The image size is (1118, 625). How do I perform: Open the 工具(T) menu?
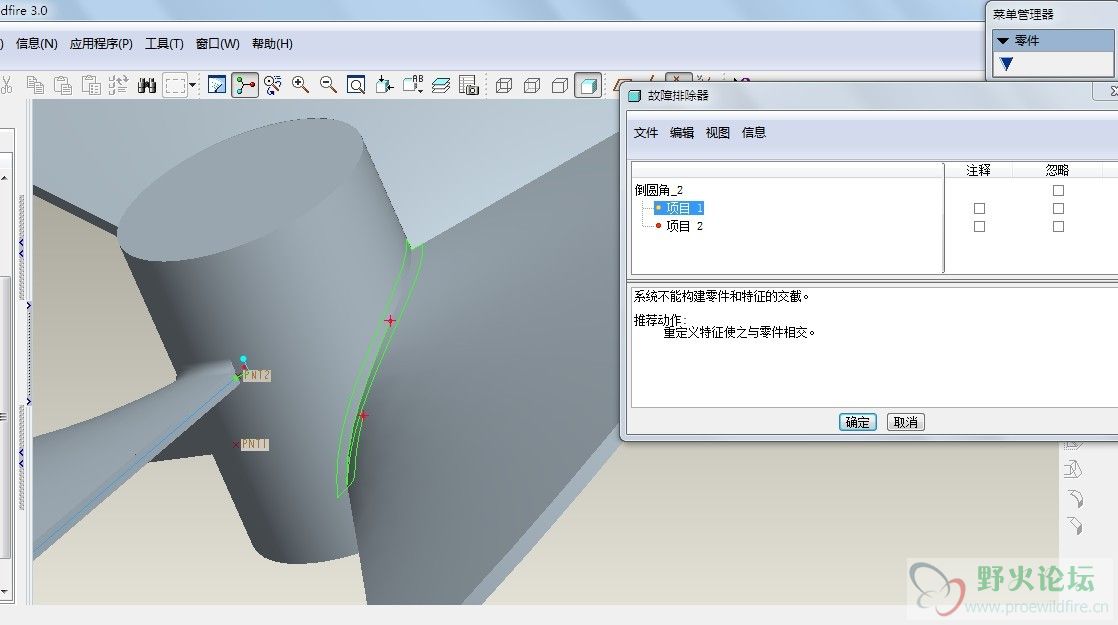164,43
